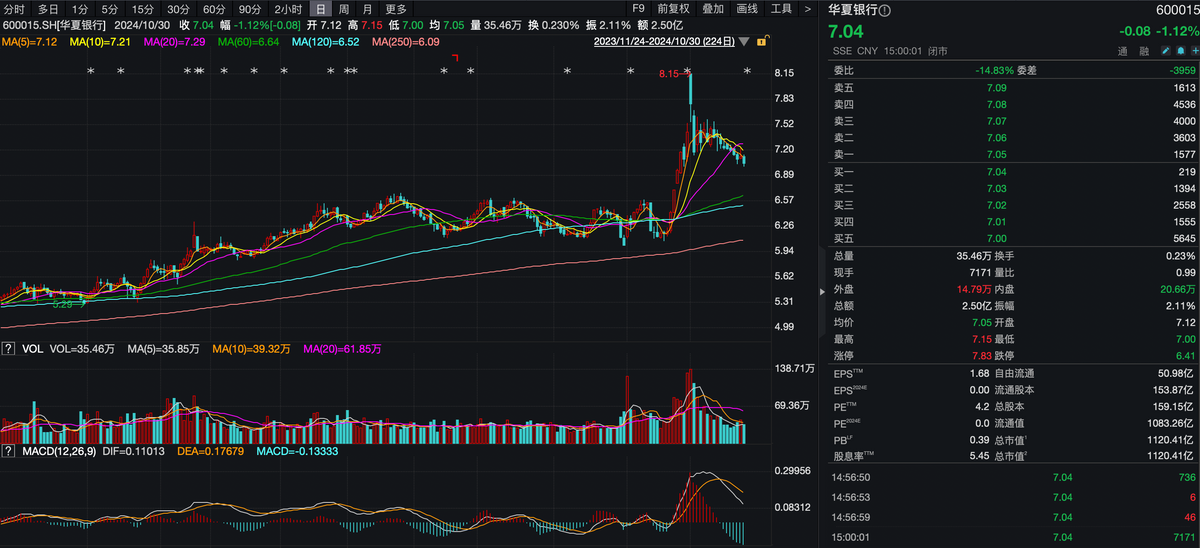Image resolution: width=1200 pixels, height=548 pixels.
Task: Click the MA(250)=6.09 indicator label
Action: [408, 42]
